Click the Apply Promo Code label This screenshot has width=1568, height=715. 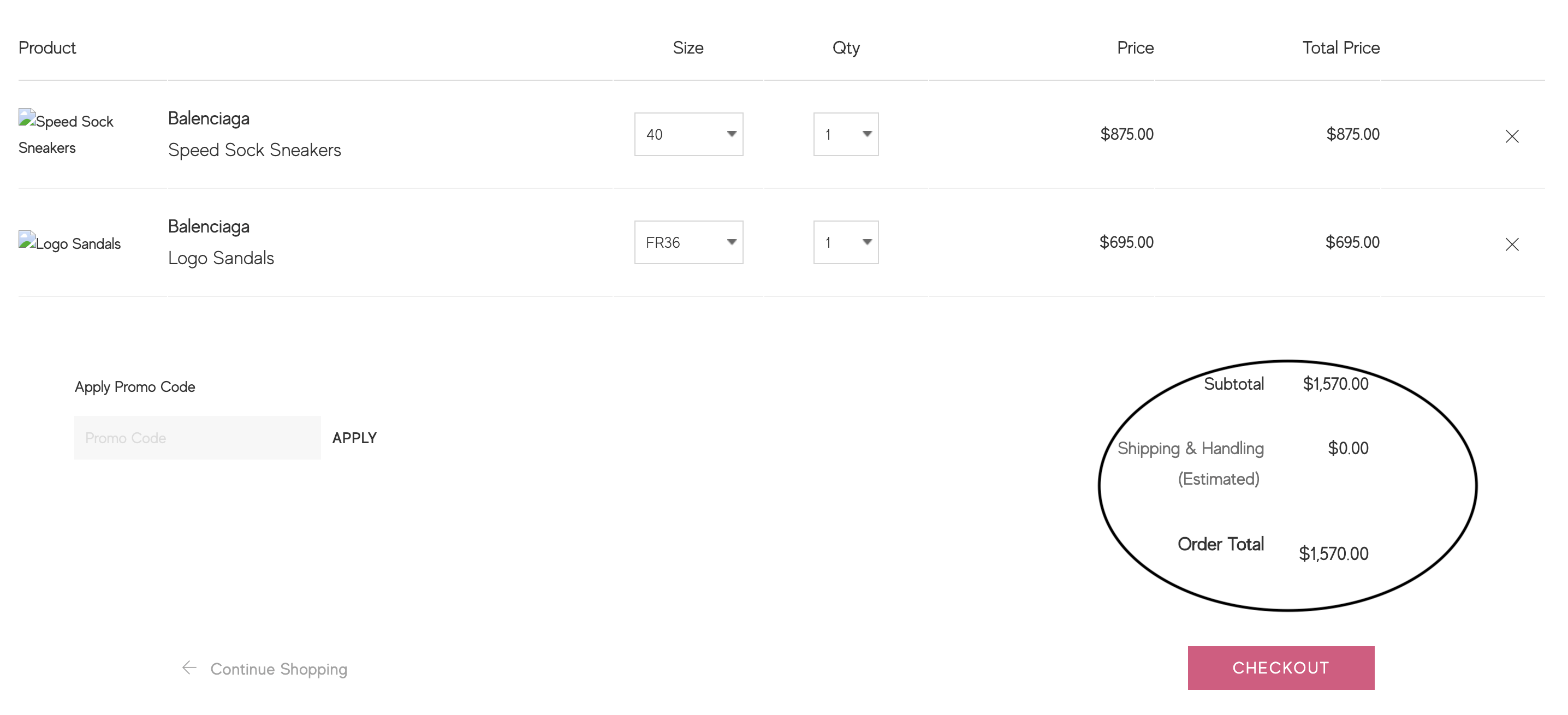[134, 386]
